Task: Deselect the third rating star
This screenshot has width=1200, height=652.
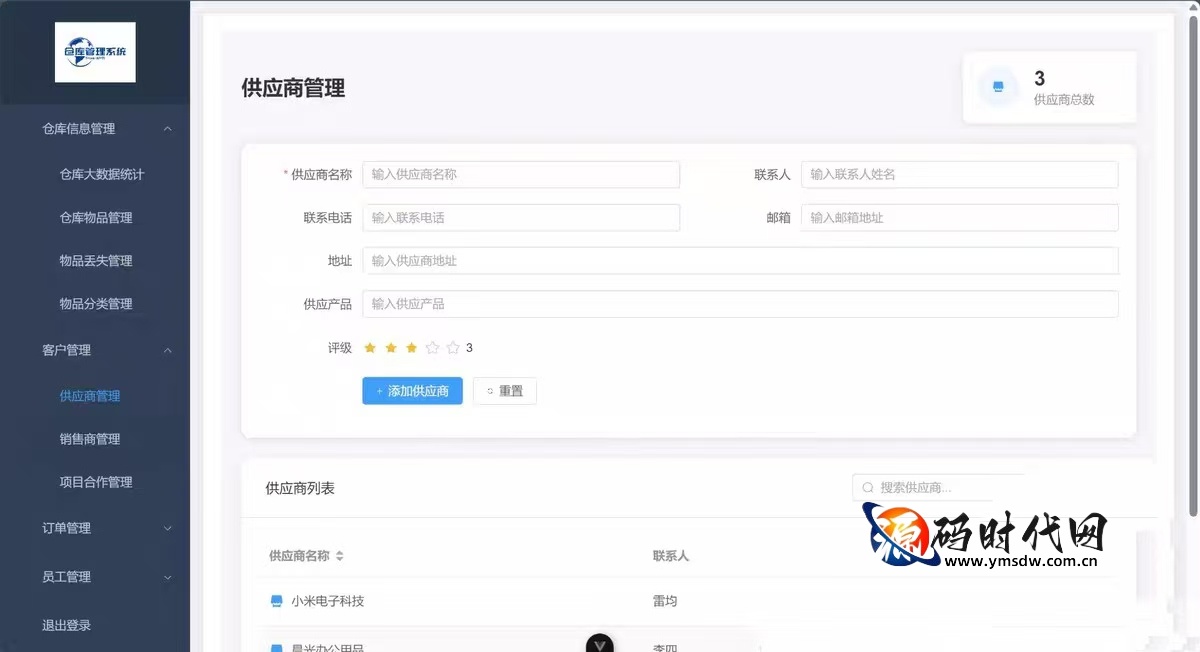Action: click(411, 347)
